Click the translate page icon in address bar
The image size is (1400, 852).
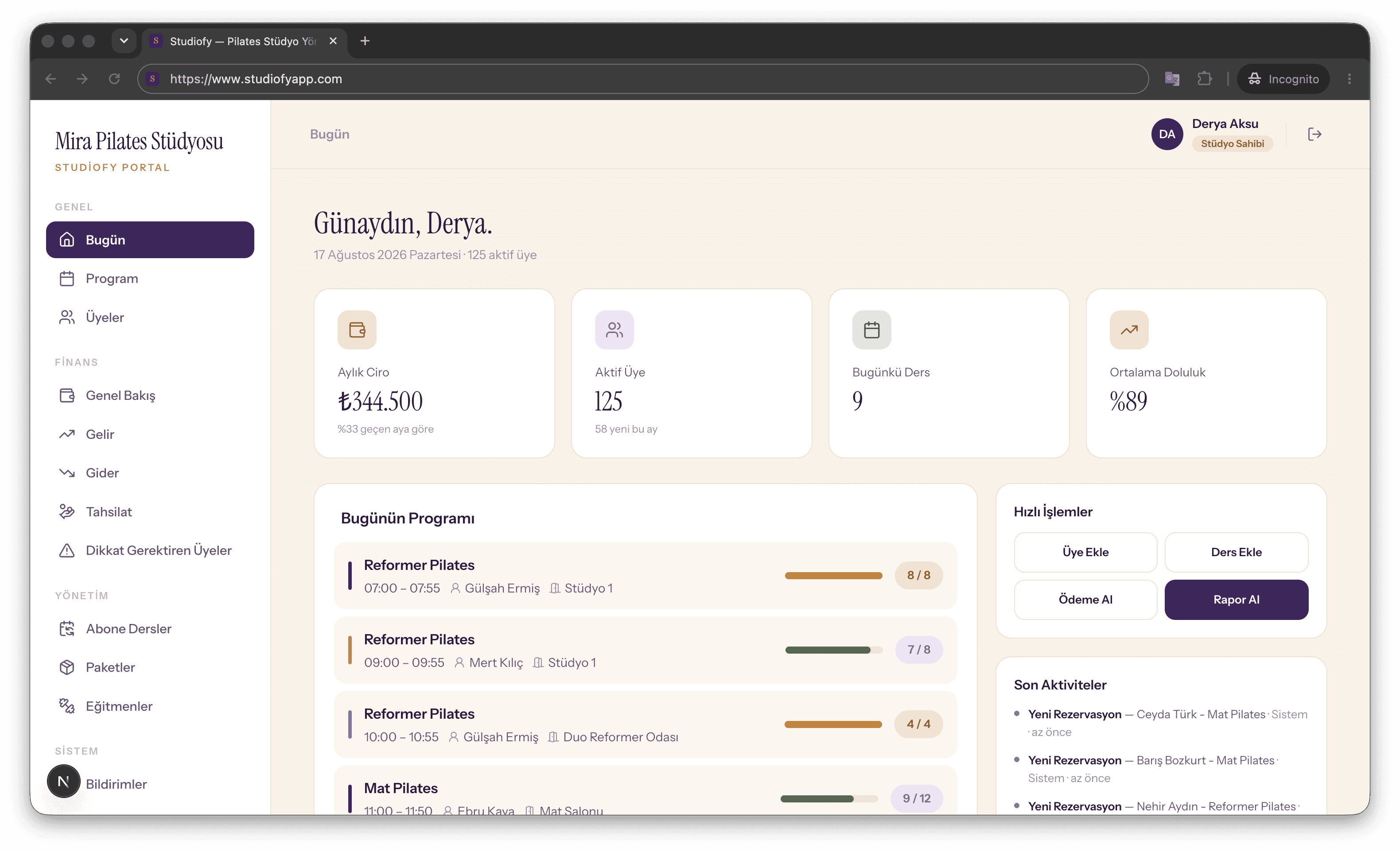(x=1172, y=78)
